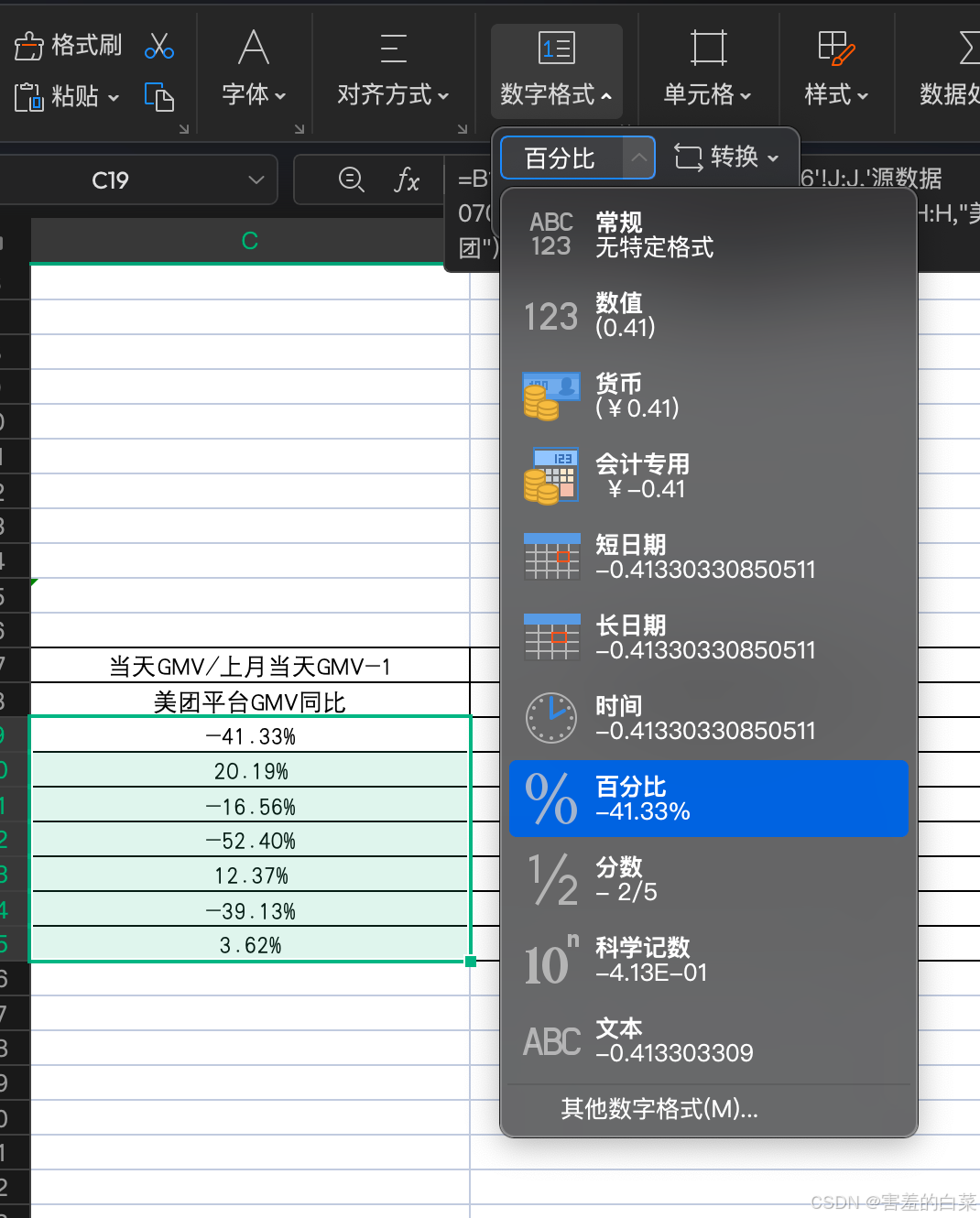Click the 123 number format icon

[x=551, y=317]
